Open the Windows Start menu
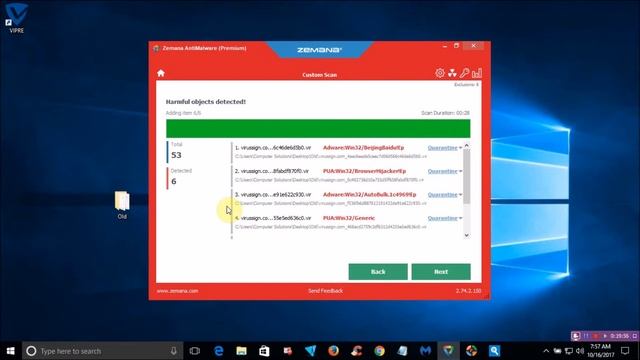This screenshot has width=640, height=360. click(11, 351)
